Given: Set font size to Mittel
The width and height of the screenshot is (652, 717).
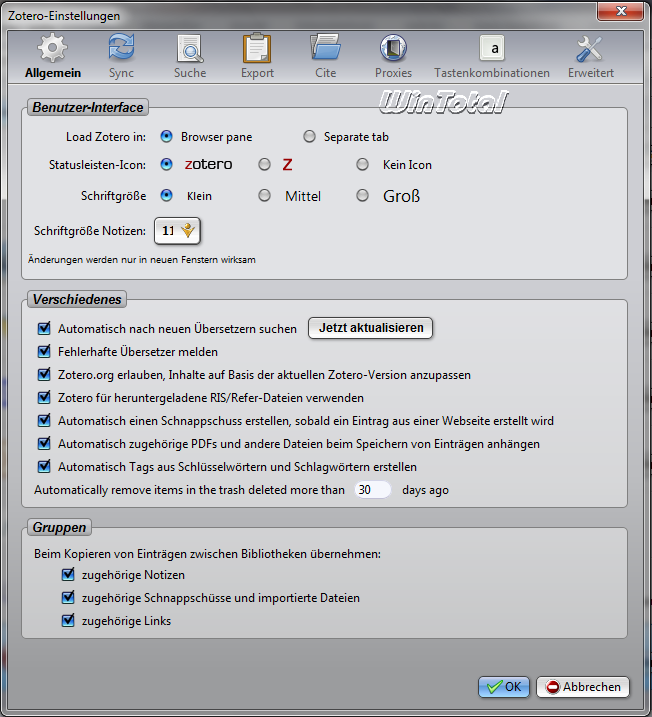Looking at the screenshot, I should (264, 196).
